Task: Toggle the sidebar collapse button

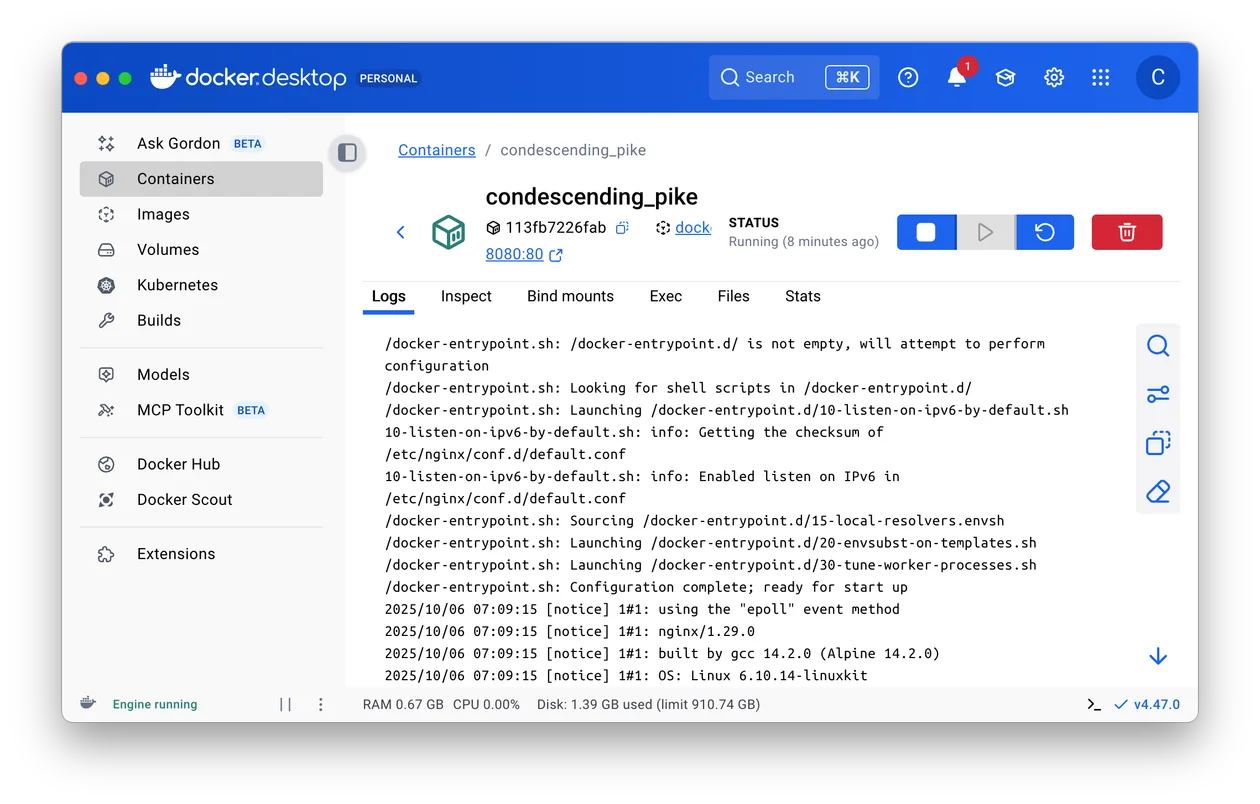Action: point(347,152)
